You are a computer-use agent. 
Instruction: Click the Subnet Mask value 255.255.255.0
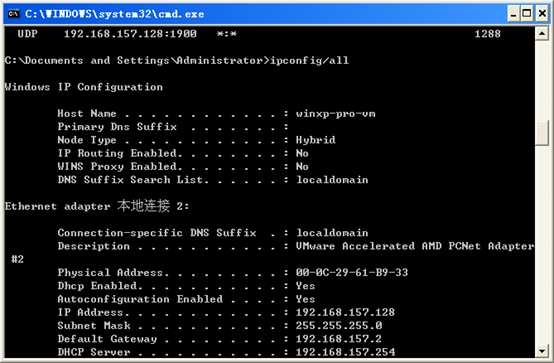click(x=338, y=325)
